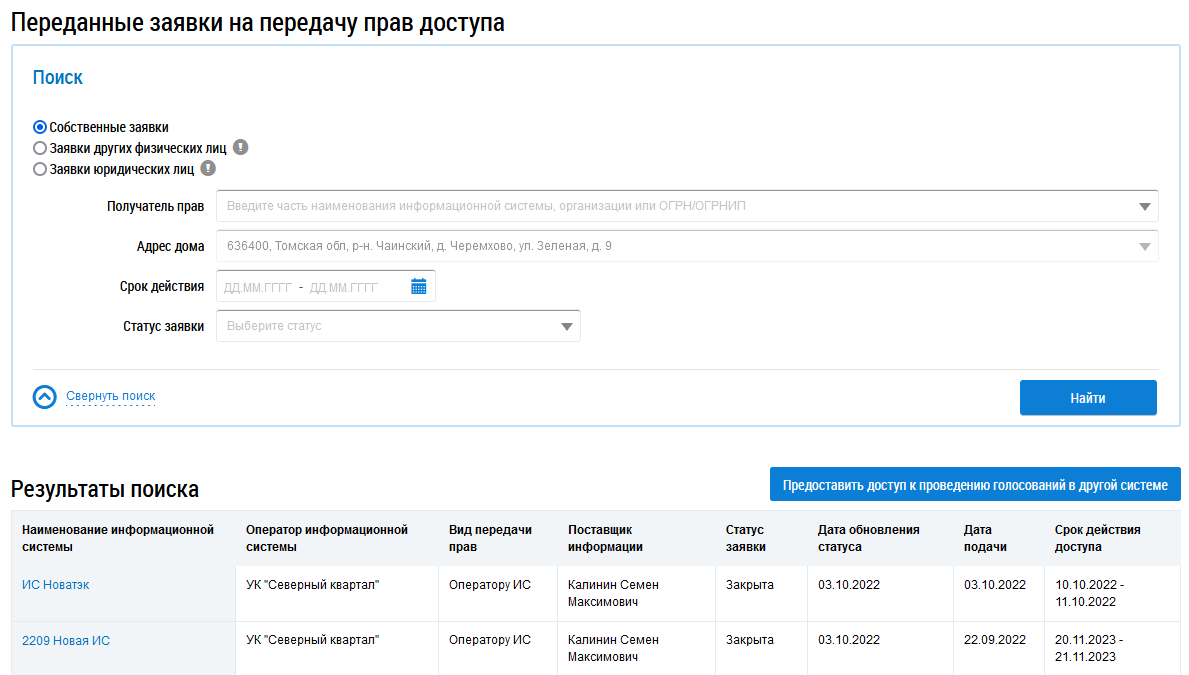The height and width of the screenshot is (675, 1189).
Task: Open the 'ИС Новатэк' system link
Action: 56,585
